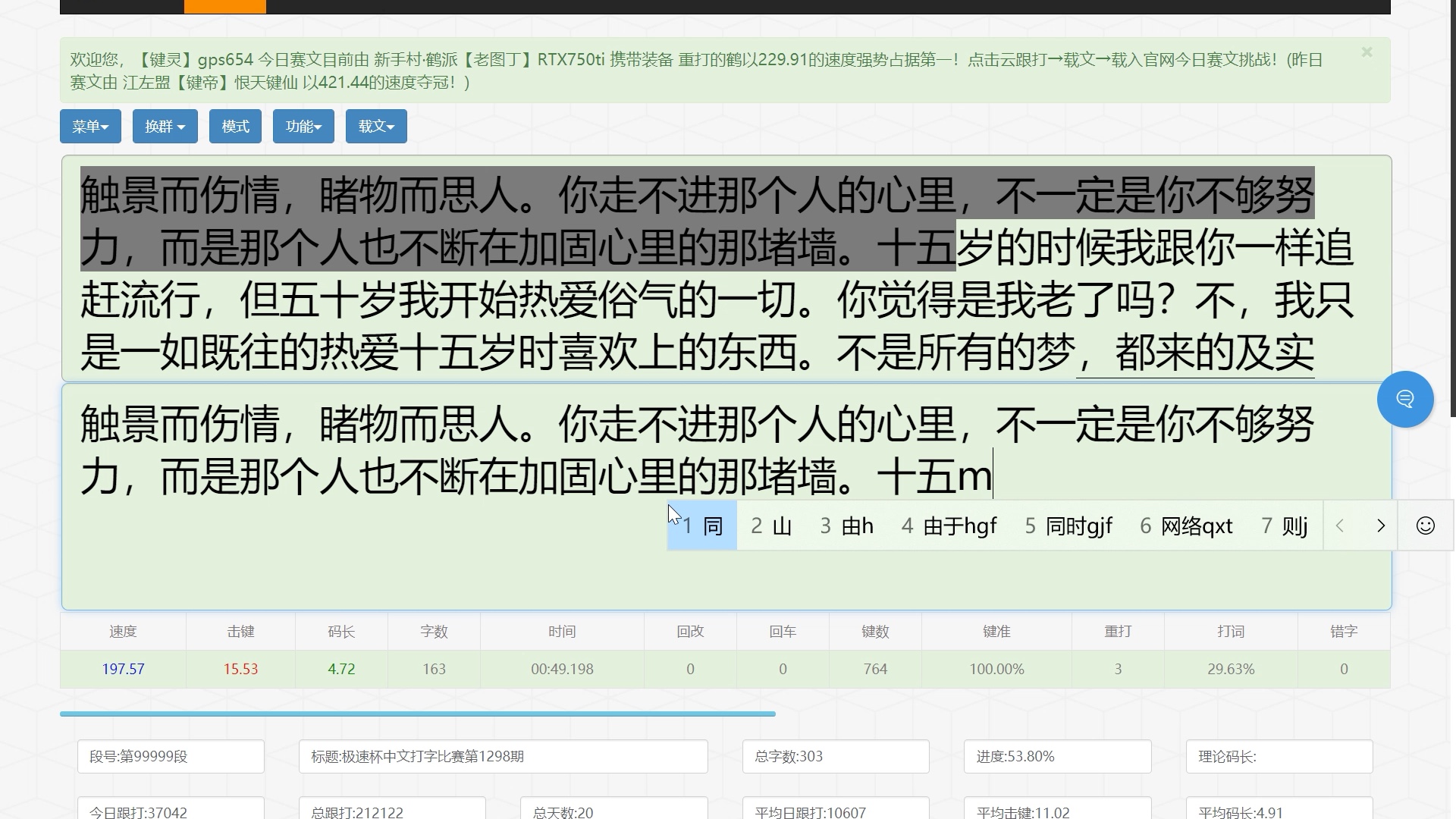1456x819 pixels.
Task: Click the page vertical scrollbar
Action: 1452,209
